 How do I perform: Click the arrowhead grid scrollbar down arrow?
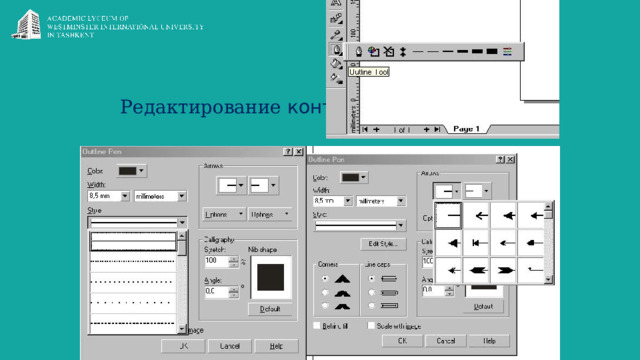[548, 279]
